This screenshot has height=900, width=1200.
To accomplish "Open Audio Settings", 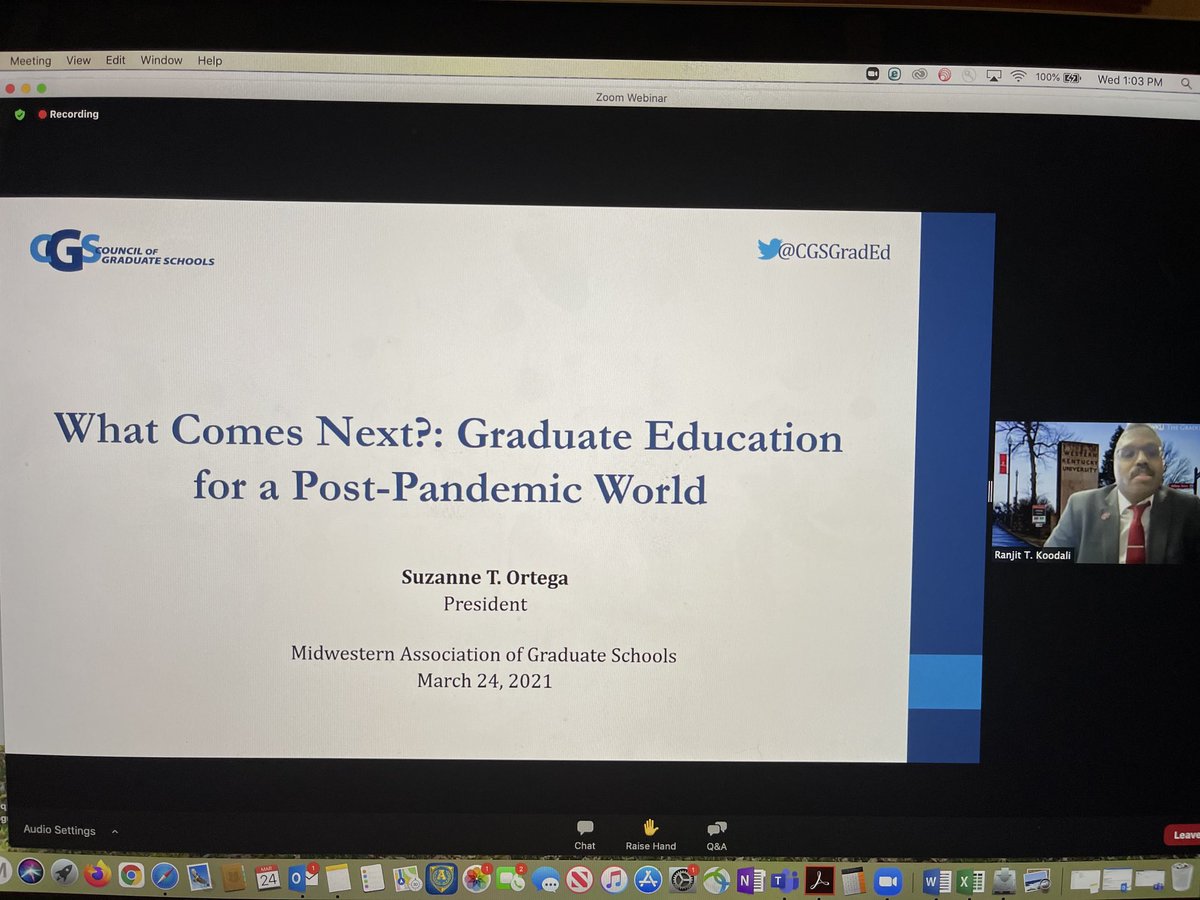I will click(x=60, y=830).
